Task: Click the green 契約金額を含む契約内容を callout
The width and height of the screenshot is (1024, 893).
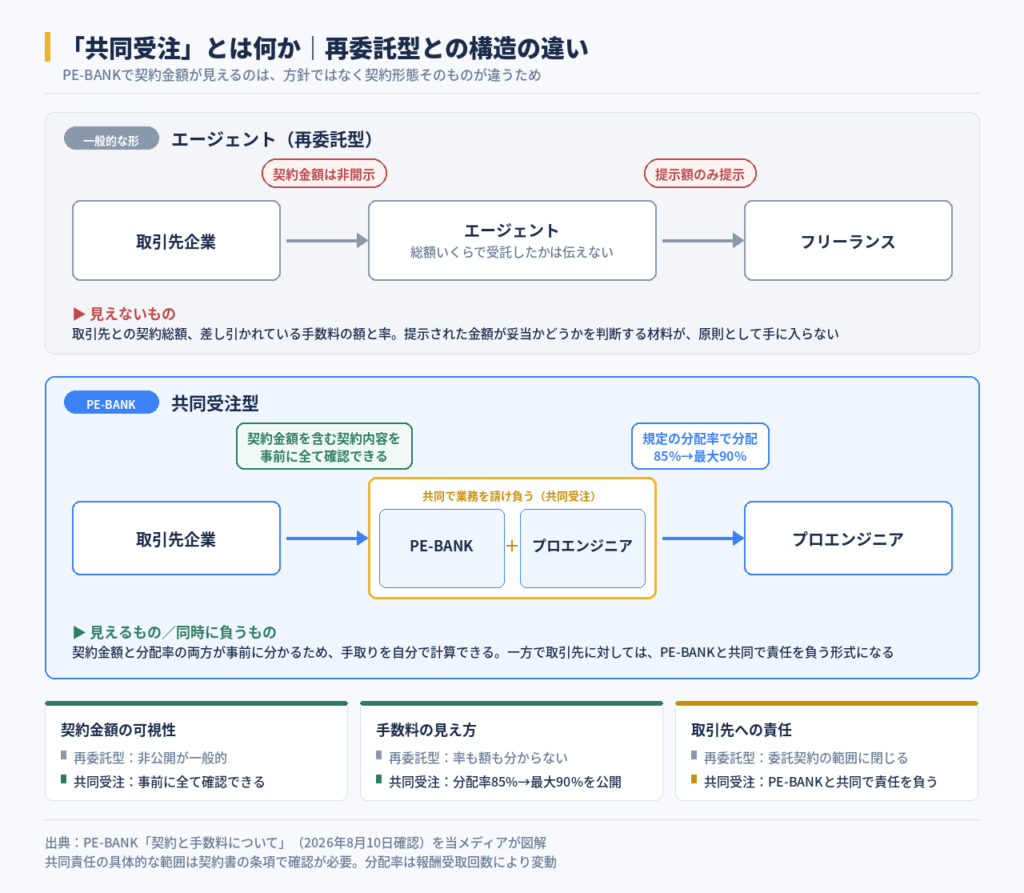Action: click(x=324, y=446)
